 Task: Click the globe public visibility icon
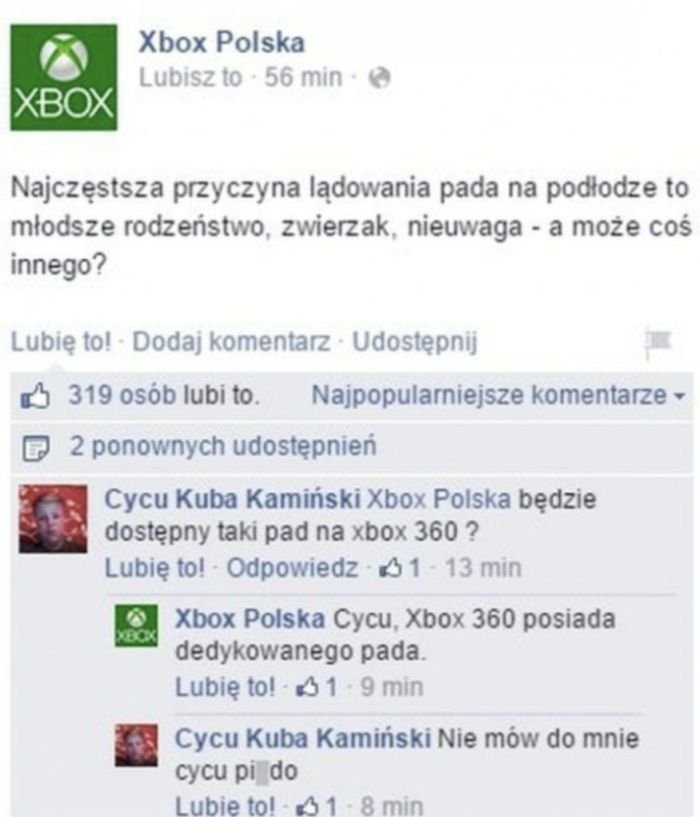(x=379, y=78)
